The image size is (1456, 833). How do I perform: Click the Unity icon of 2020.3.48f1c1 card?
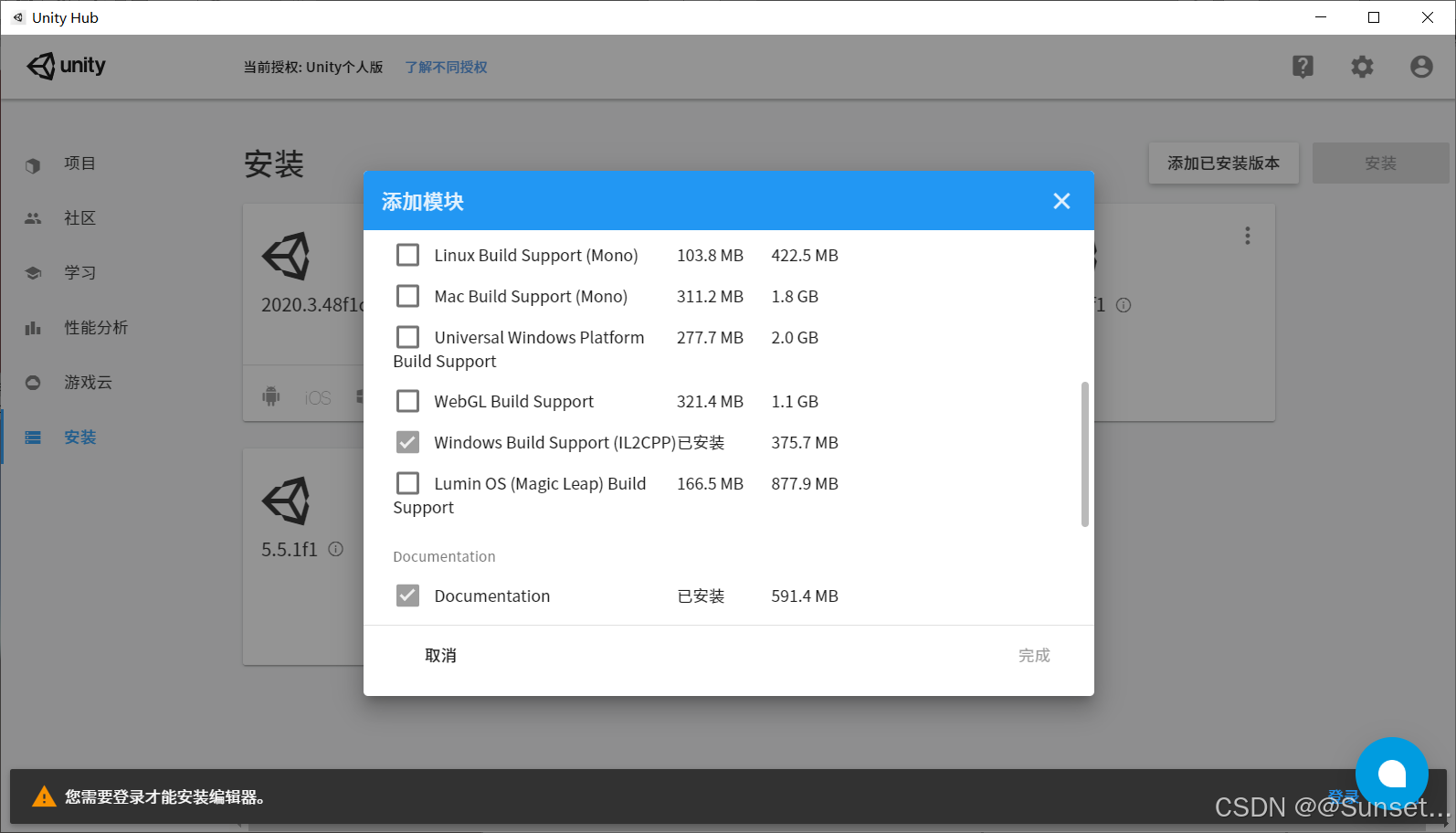click(x=286, y=256)
